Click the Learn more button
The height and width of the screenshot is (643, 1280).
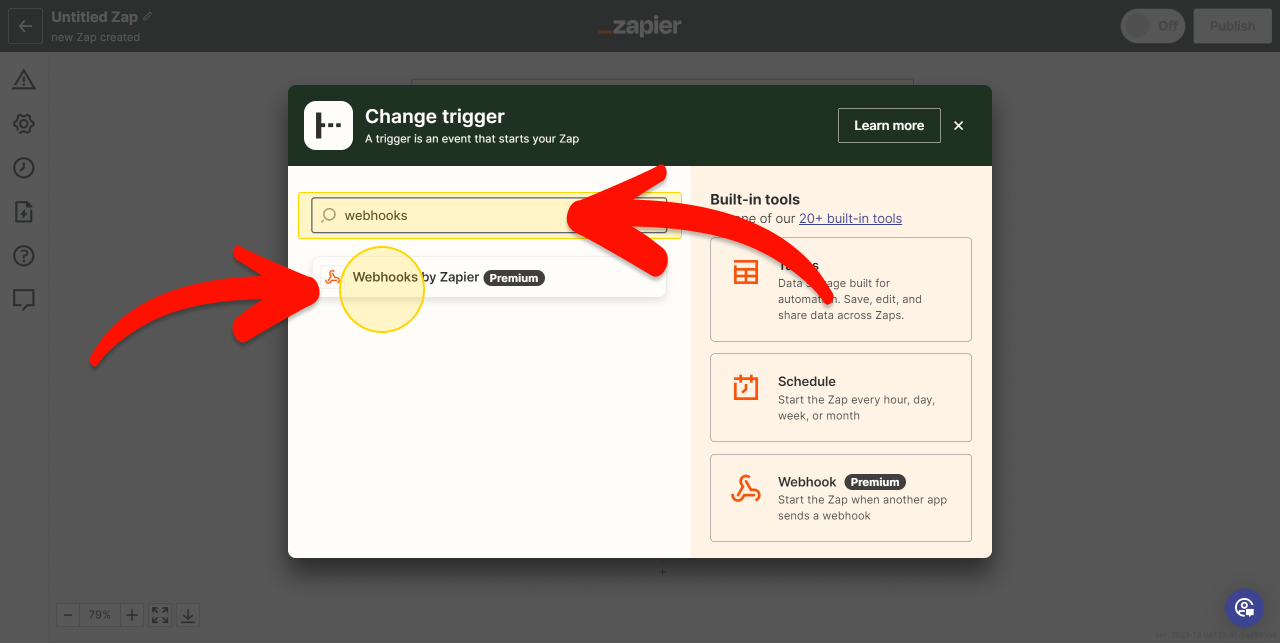click(x=889, y=125)
